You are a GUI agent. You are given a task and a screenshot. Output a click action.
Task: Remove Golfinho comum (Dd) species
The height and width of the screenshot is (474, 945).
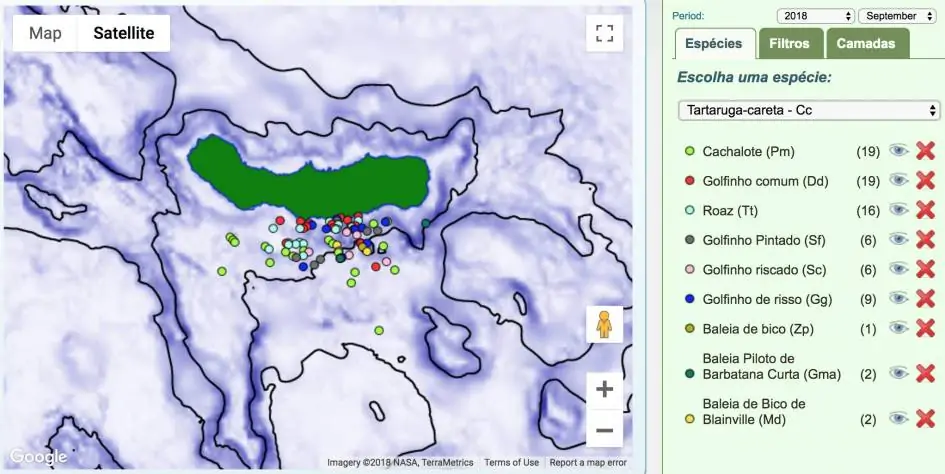click(x=925, y=181)
